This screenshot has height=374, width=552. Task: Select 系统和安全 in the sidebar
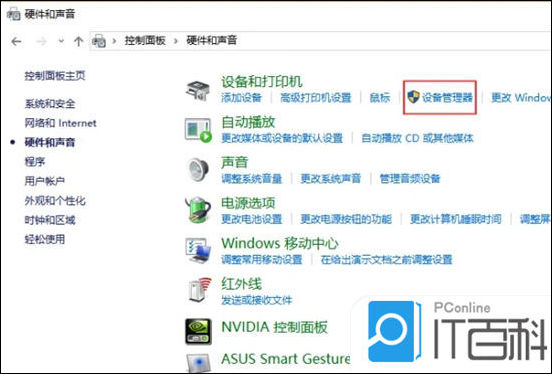[50, 104]
